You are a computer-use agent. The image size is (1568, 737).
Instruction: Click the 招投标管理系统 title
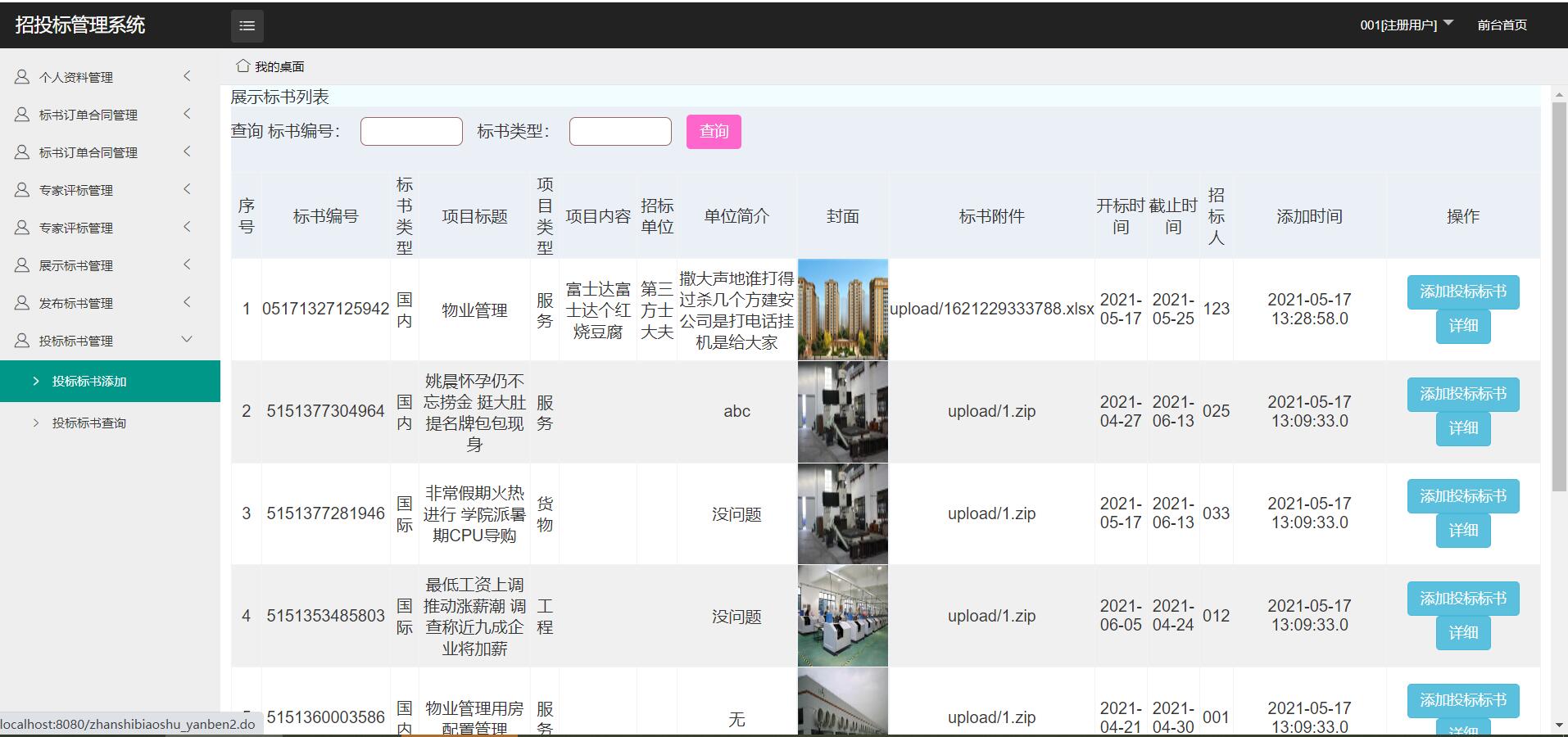click(x=80, y=25)
